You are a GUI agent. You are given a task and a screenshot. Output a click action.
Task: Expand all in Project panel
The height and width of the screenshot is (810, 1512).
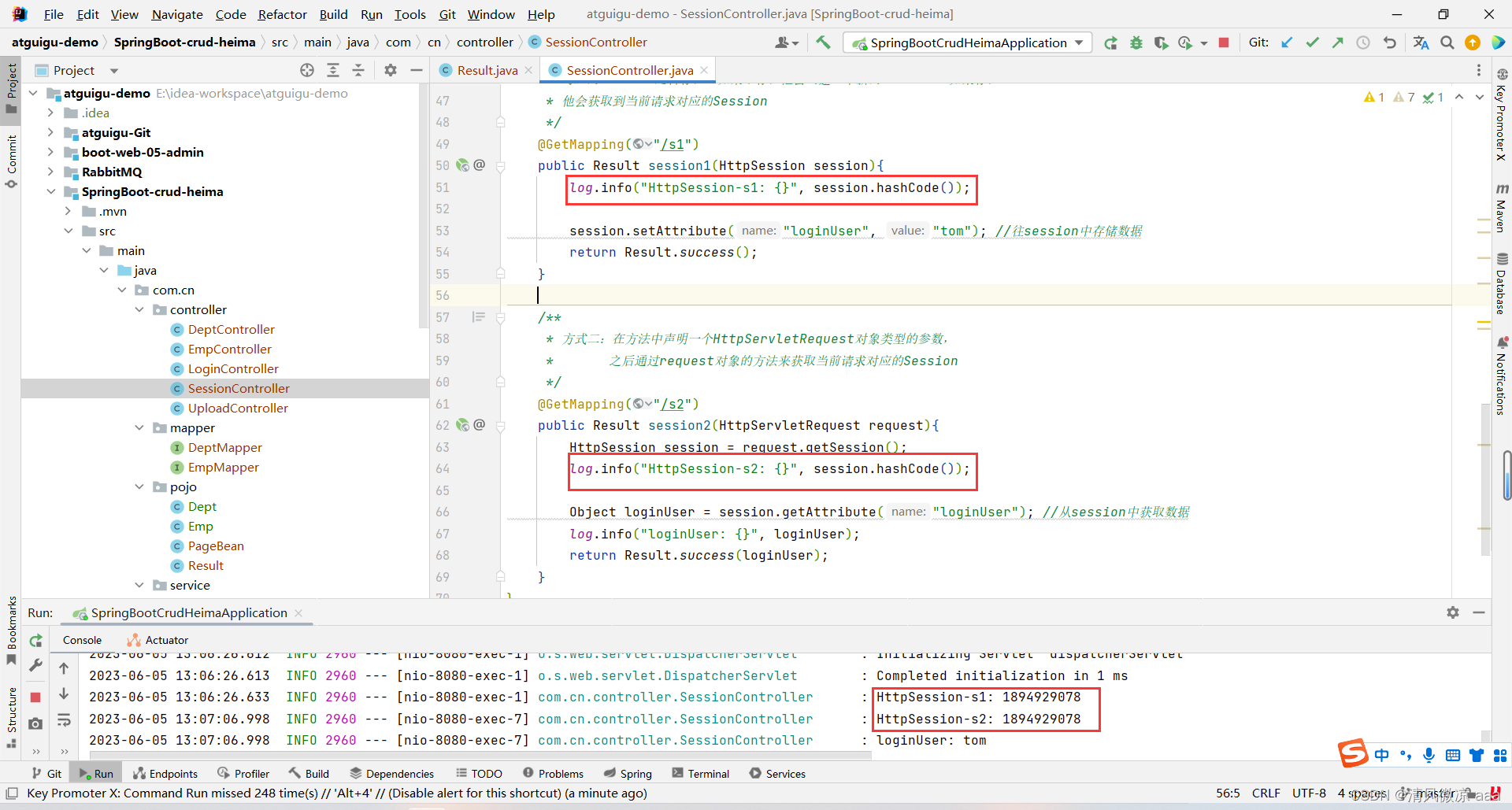click(333, 70)
